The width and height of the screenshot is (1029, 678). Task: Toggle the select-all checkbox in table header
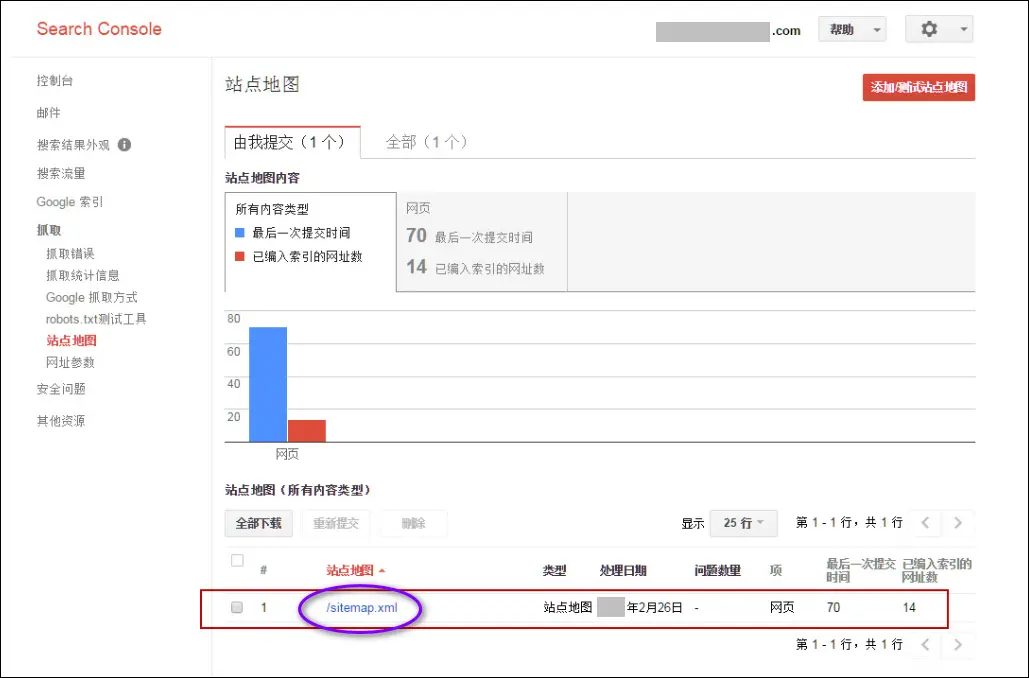click(x=237, y=561)
